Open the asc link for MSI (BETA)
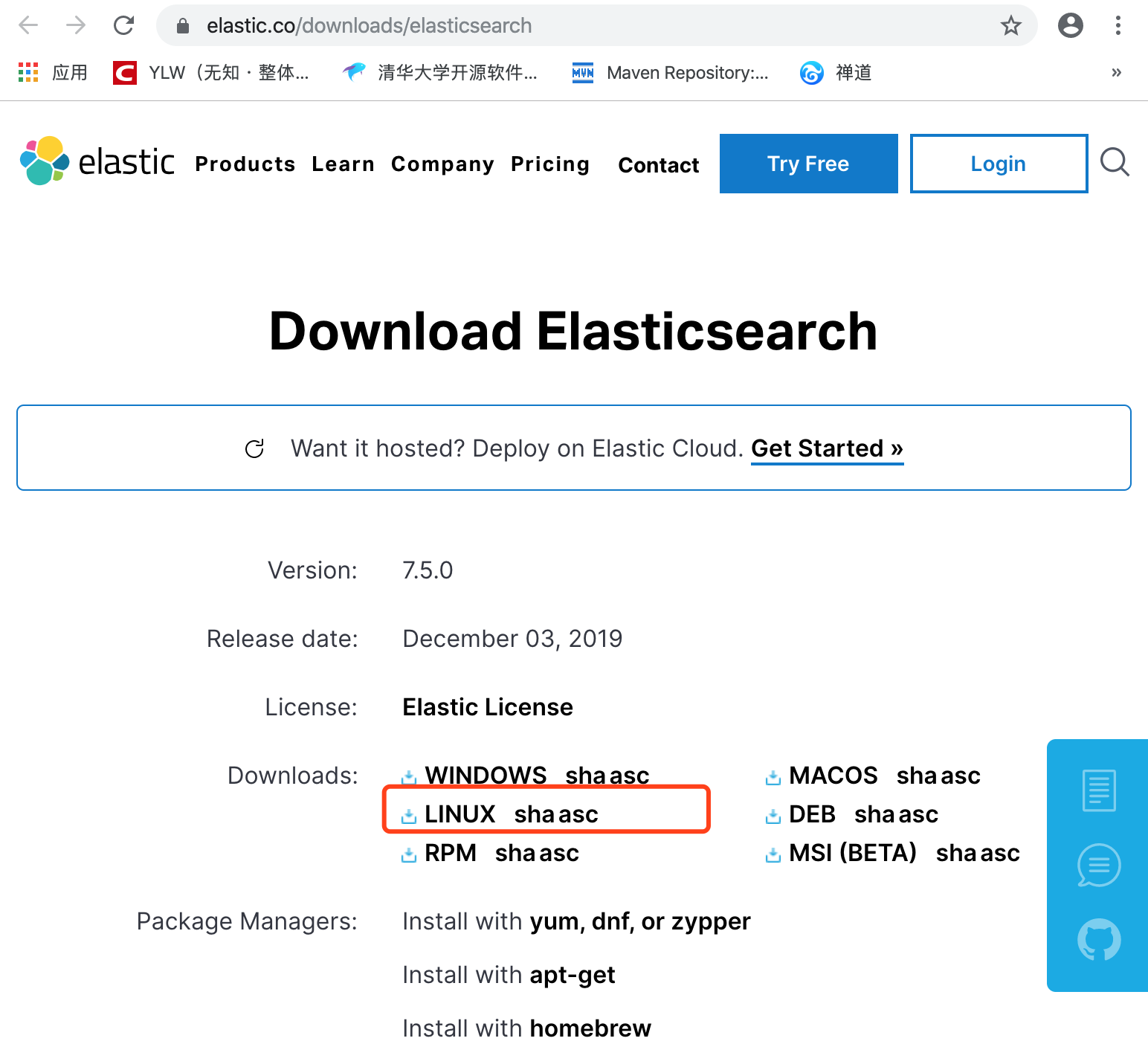Image resolution: width=1148 pixels, height=1044 pixels. pos(1000,853)
